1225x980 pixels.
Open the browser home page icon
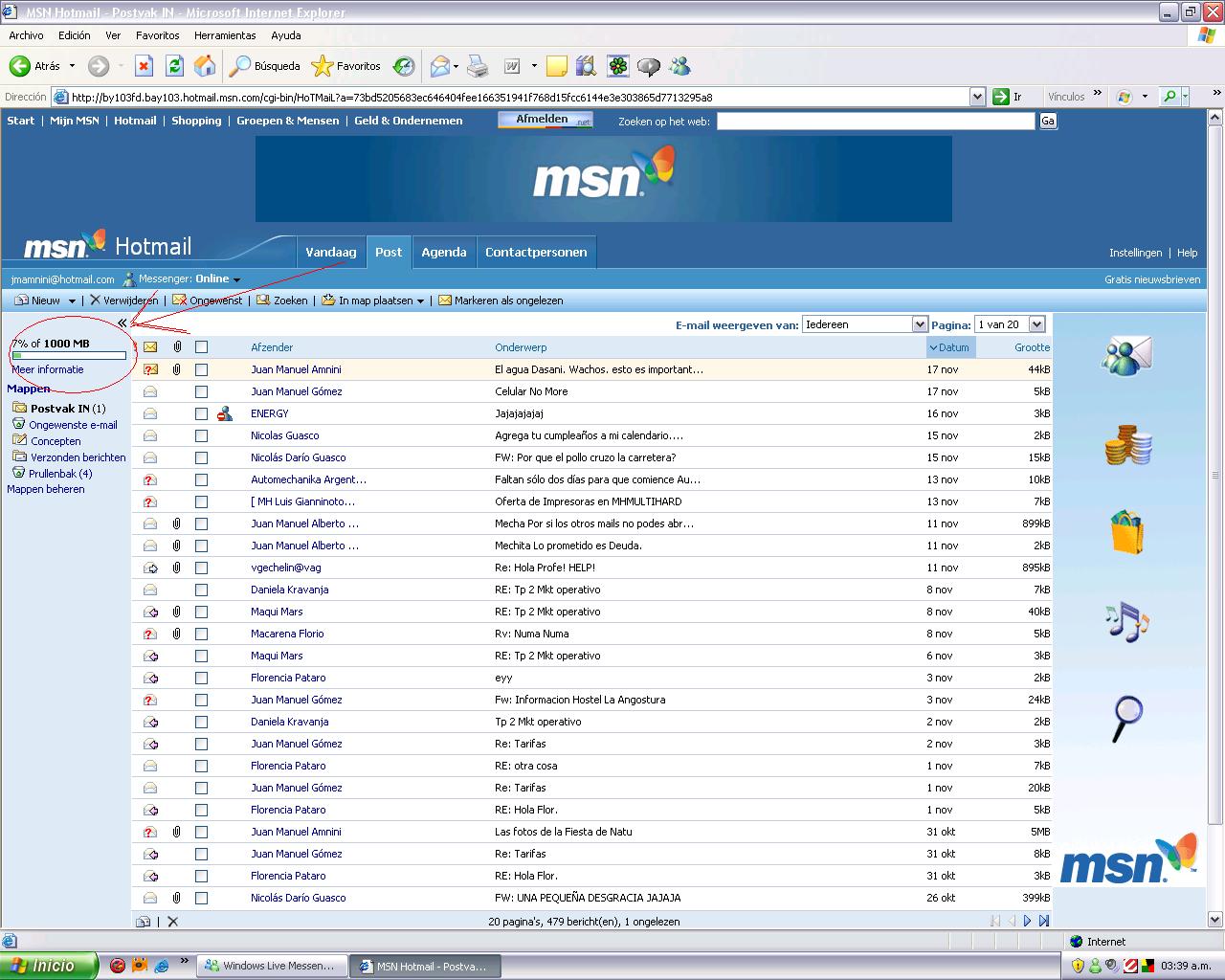[205, 66]
